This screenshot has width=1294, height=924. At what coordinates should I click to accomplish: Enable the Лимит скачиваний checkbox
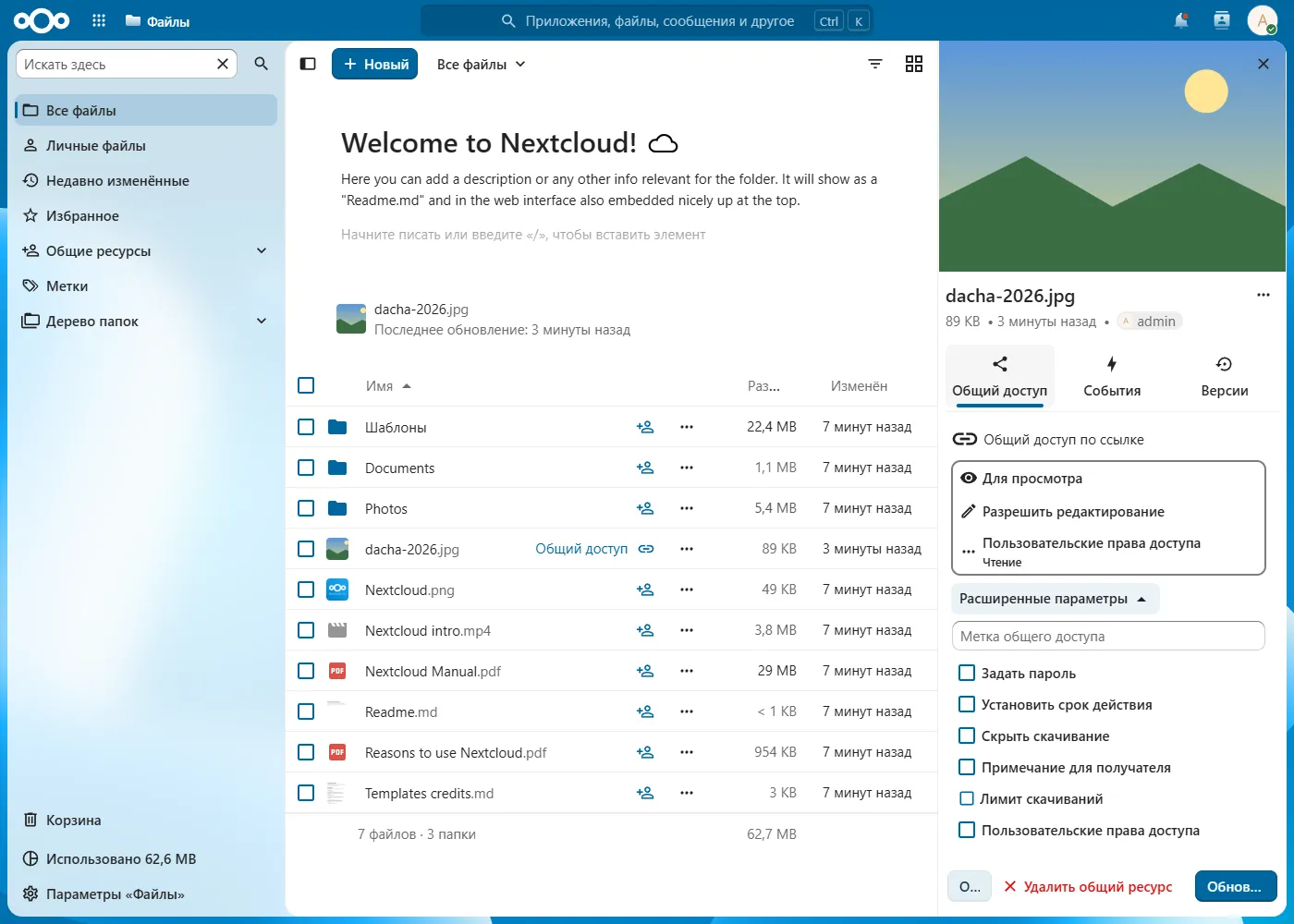click(967, 798)
